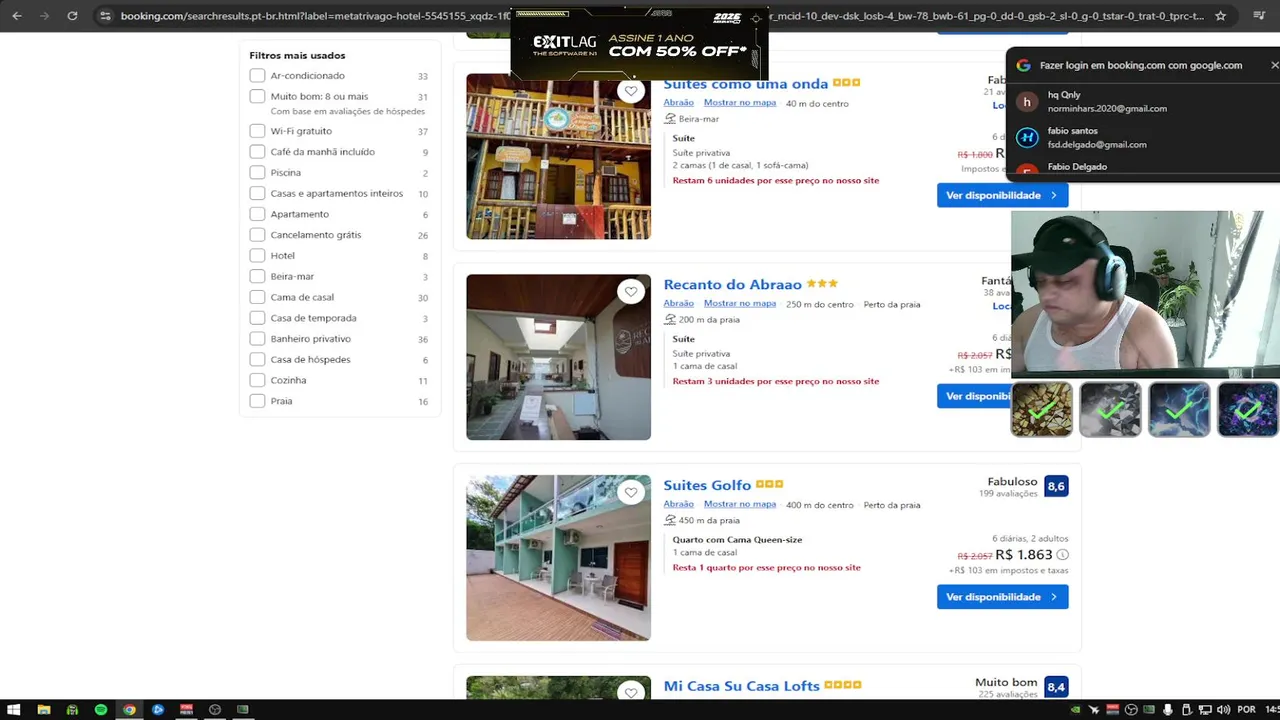The width and height of the screenshot is (1280, 720).
Task: Open Suites Golfo listing title
Action: (x=707, y=485)
